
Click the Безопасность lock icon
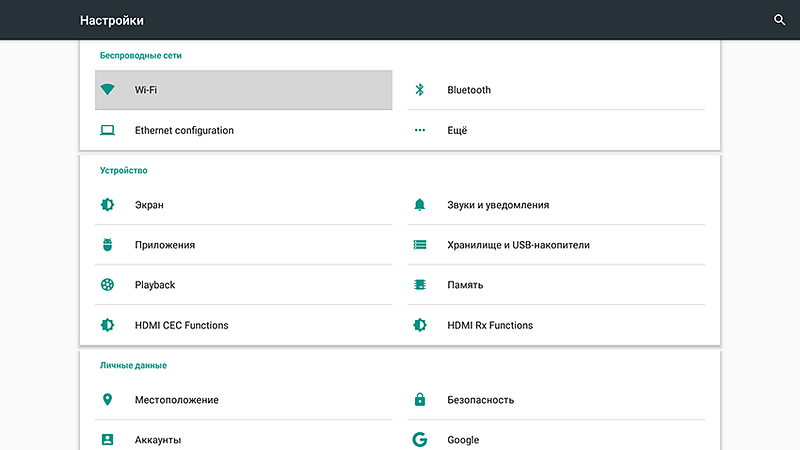click(420, 400)
